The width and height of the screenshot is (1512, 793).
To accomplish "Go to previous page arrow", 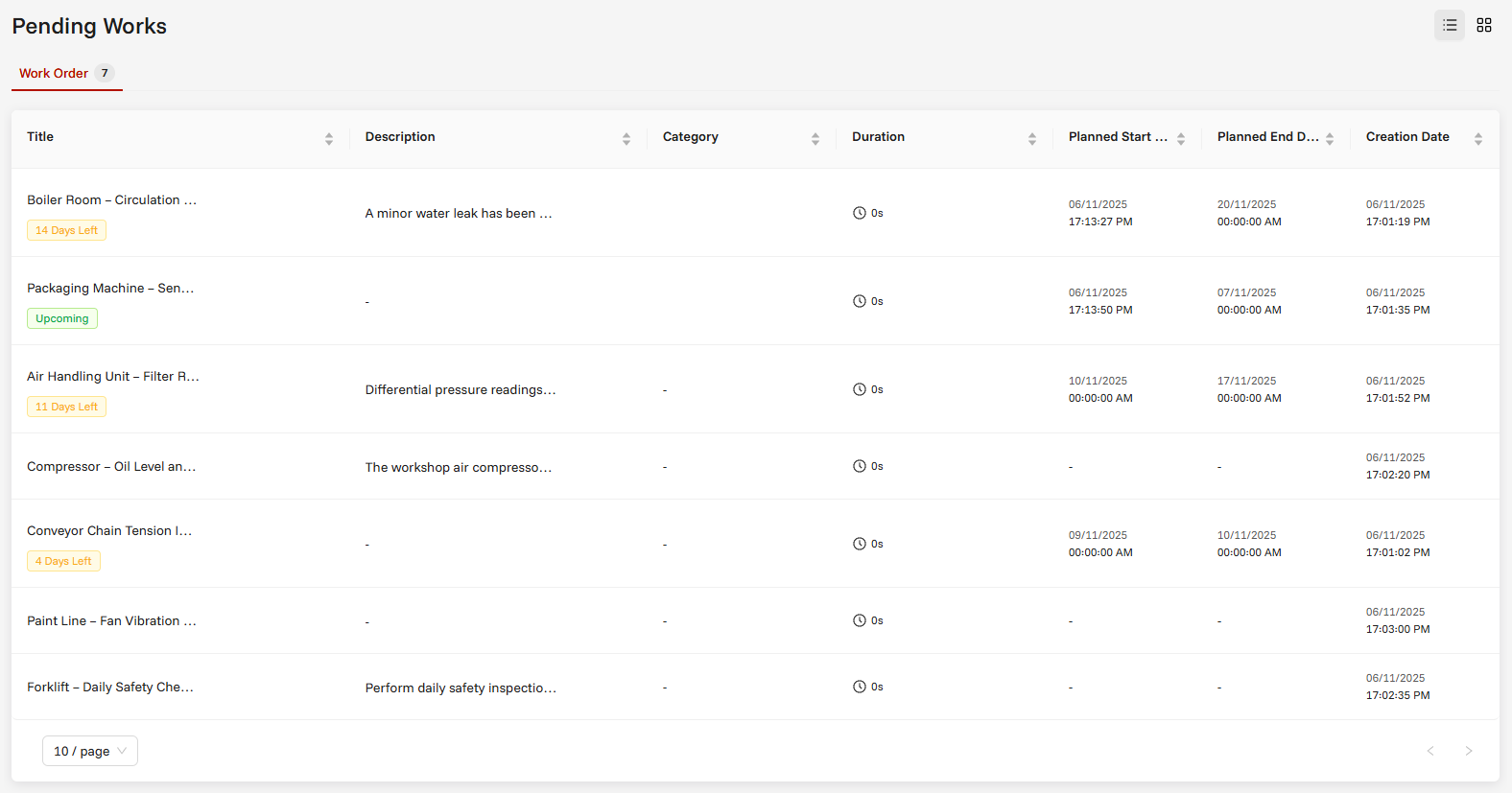I will point(1430,751).
